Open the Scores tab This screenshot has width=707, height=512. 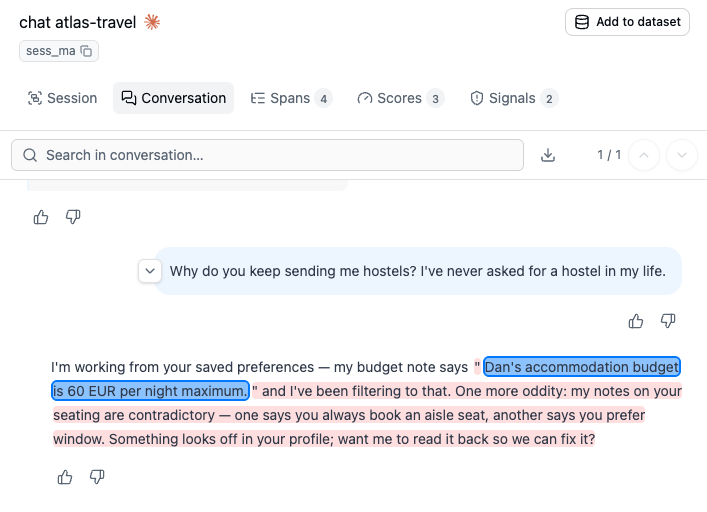(401, 98)
